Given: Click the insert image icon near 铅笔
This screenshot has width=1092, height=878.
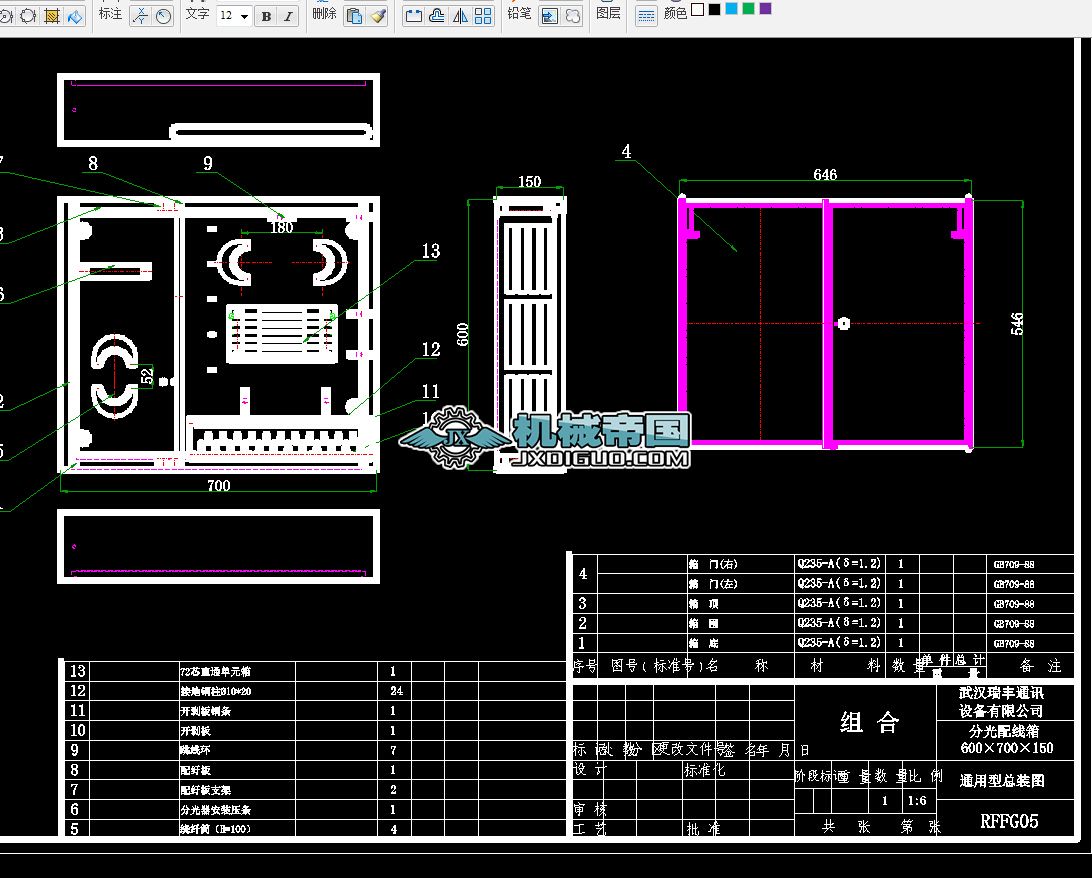Looking at the screenshot, I should coord(549,15).
